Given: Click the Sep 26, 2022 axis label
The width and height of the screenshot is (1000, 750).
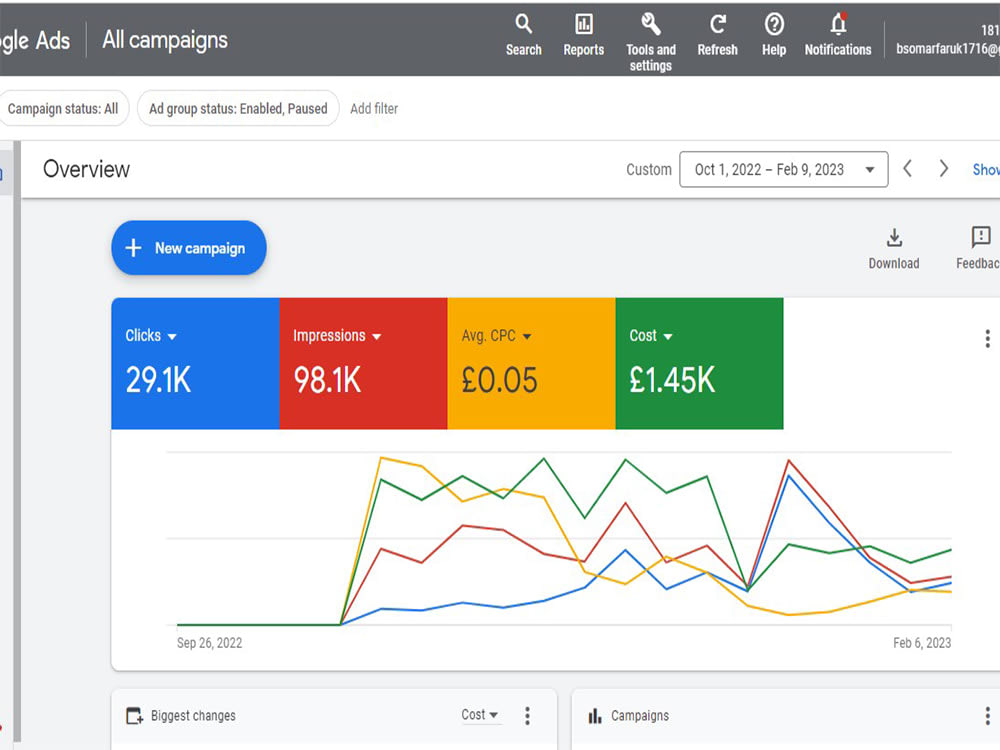Looking at the screenshot, I should 209,643.
